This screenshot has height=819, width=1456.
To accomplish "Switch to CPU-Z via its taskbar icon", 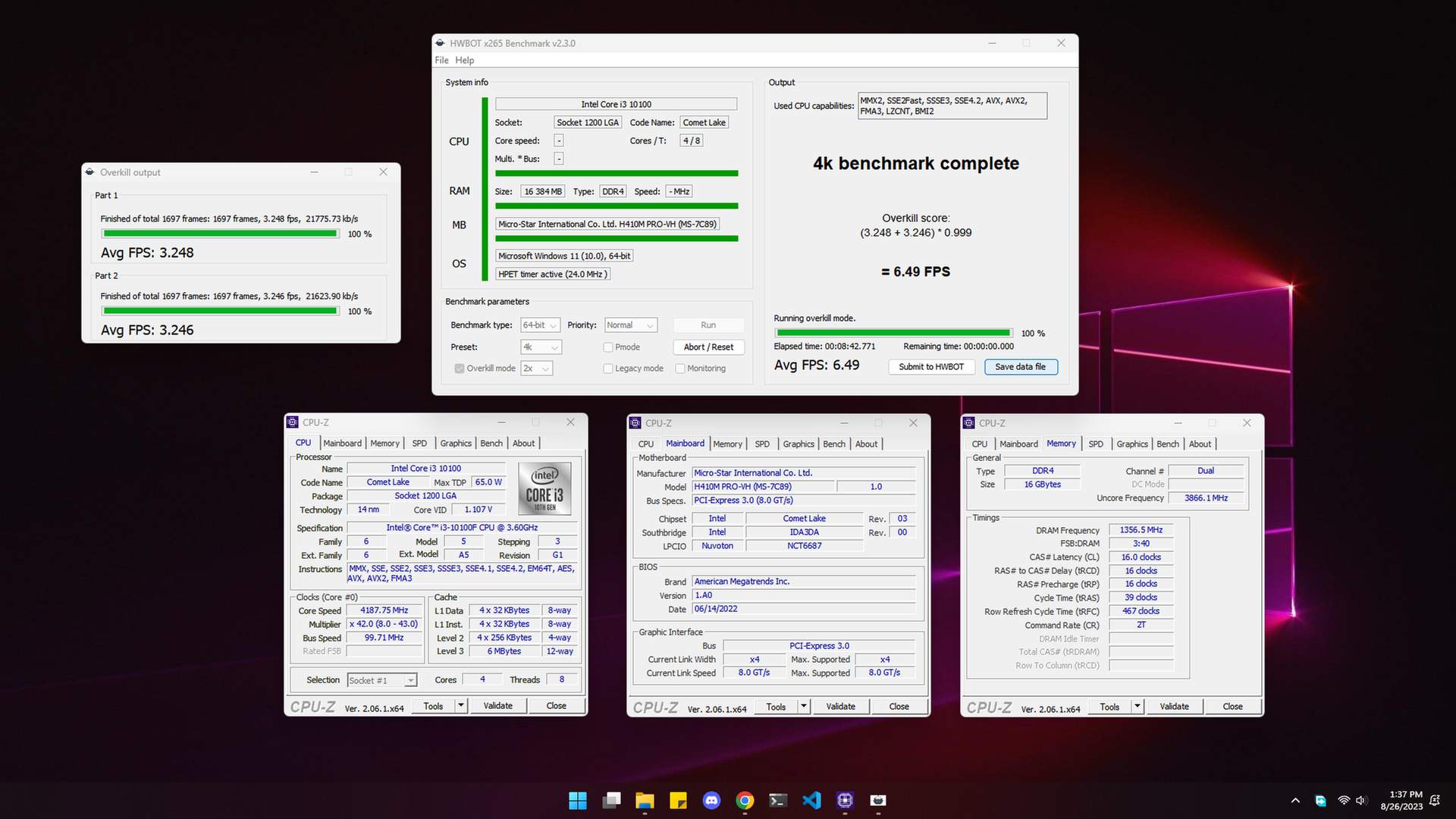I will tap(845, 800).
